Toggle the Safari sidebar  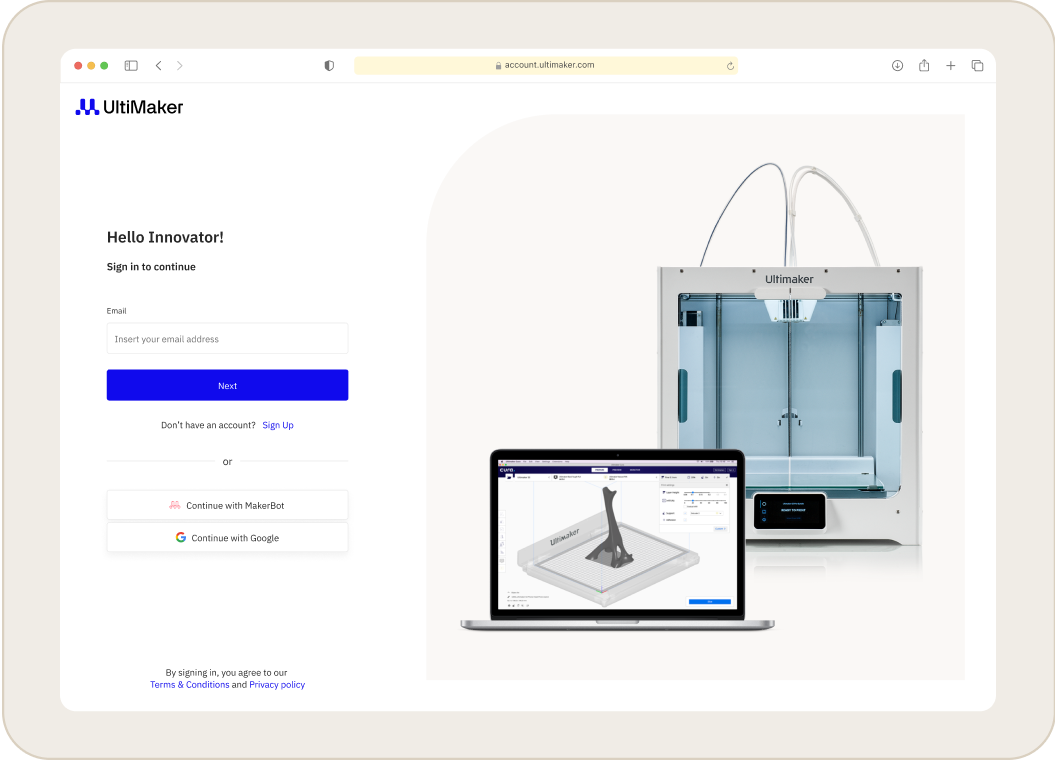[x=130, y=65]
